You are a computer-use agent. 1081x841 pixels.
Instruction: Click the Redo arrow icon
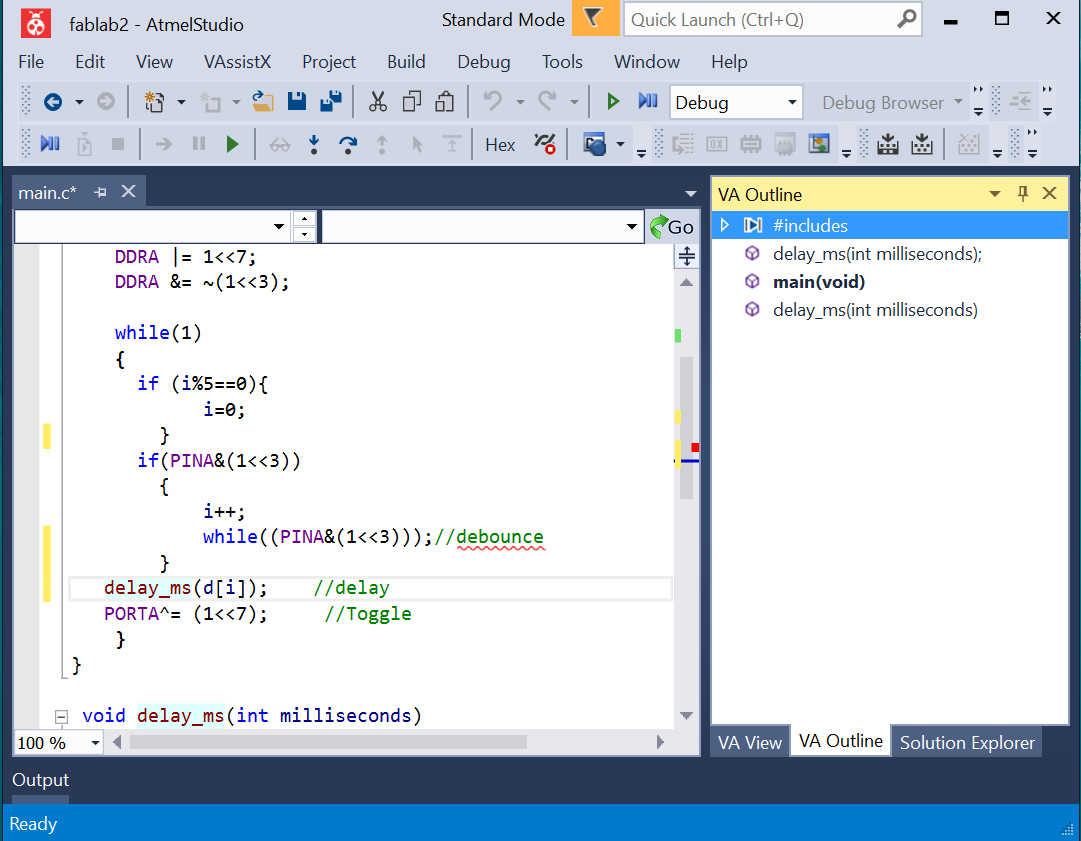point(547,101)
